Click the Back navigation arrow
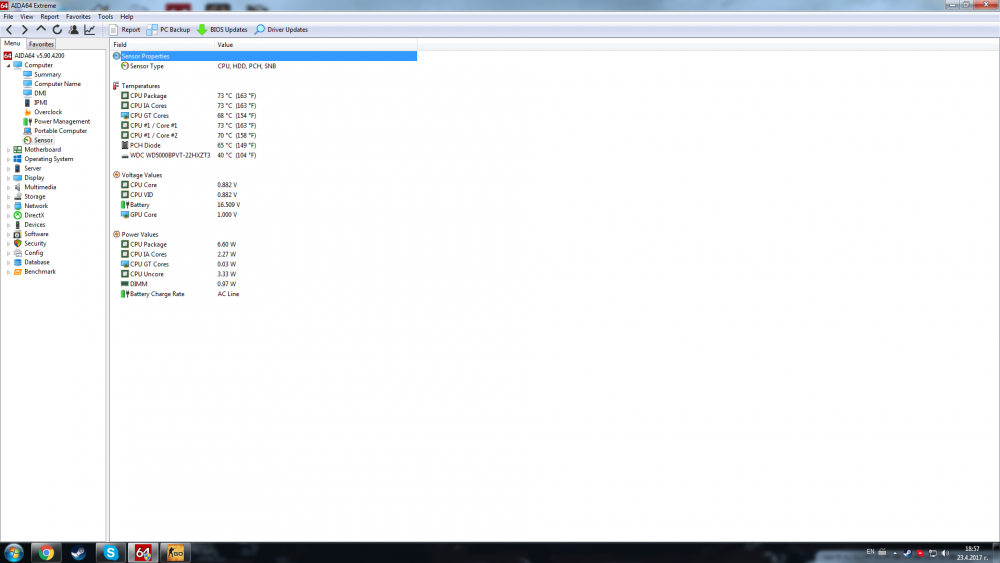This screenshot has width=1000, height=563. pyautogui.click(x=9, y=29)
